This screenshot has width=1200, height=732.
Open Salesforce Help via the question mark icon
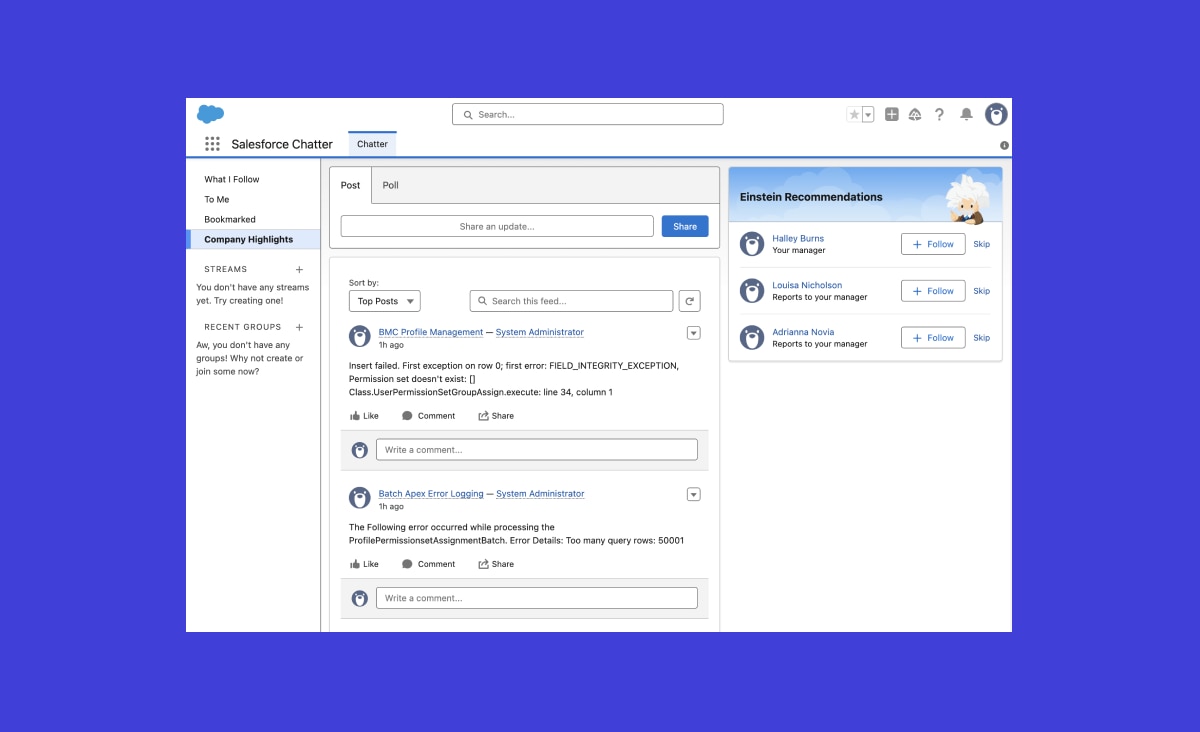[x=939, y=114]
